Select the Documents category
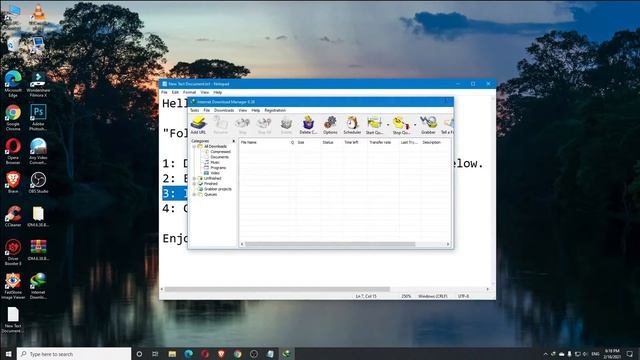 pos(220,157)
